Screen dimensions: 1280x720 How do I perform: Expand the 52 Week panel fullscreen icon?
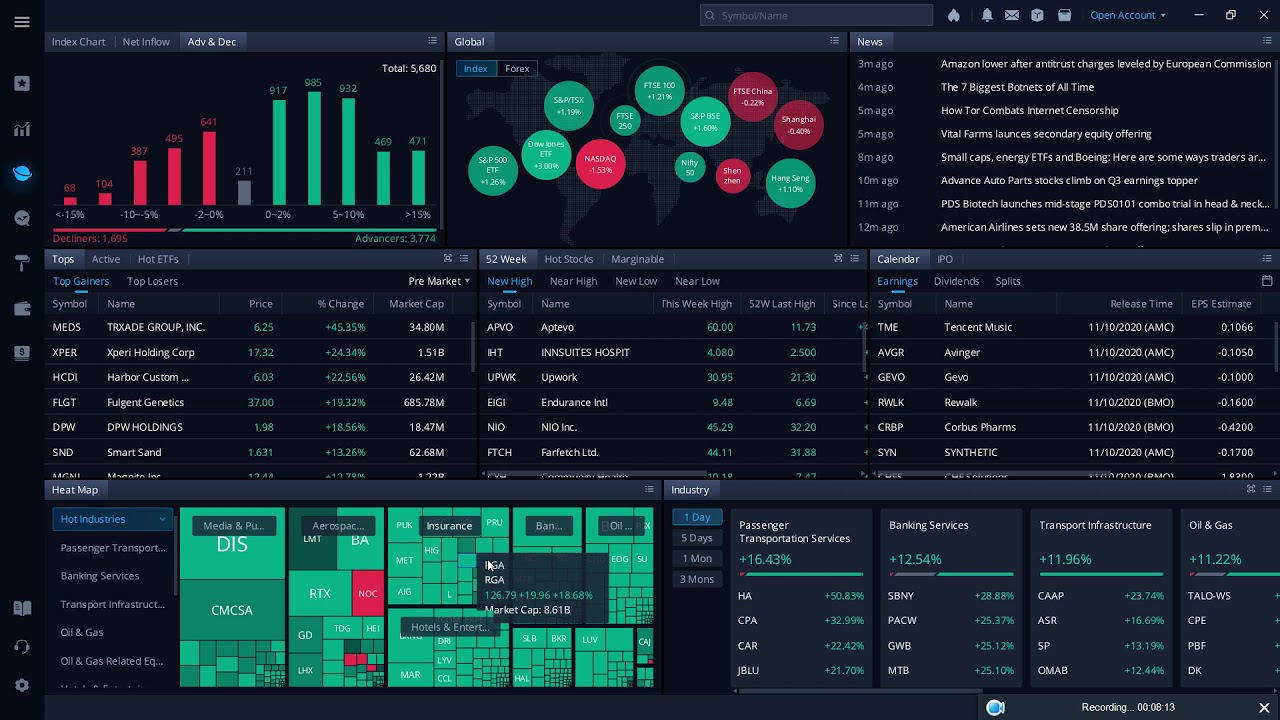coord(838,259)
